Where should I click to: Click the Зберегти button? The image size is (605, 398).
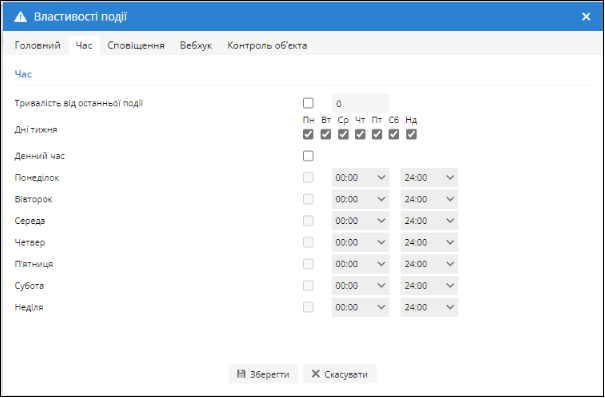point(263,374)
